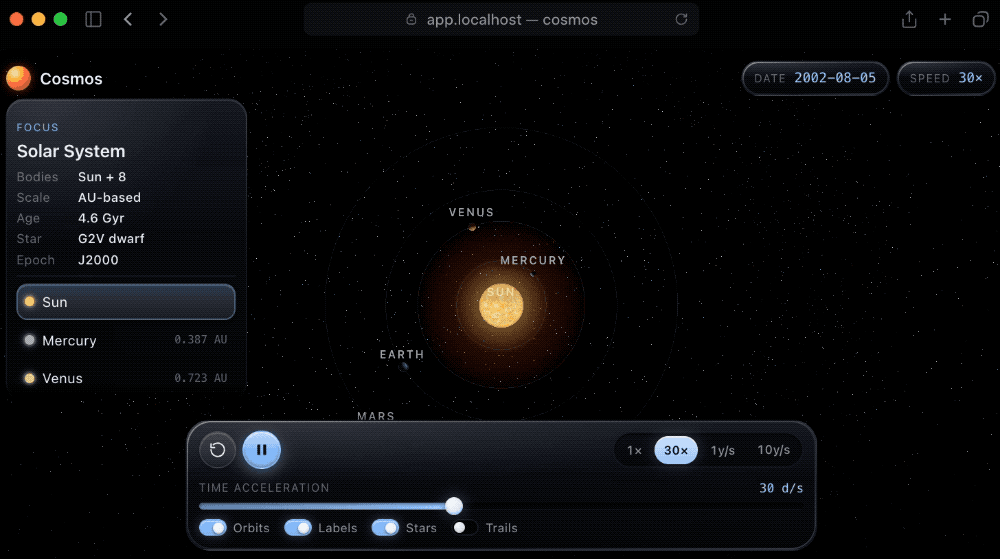Screen dimensions: 1000x559
Task: Click the Sun in the viewport
Action: tap(501, 305)
